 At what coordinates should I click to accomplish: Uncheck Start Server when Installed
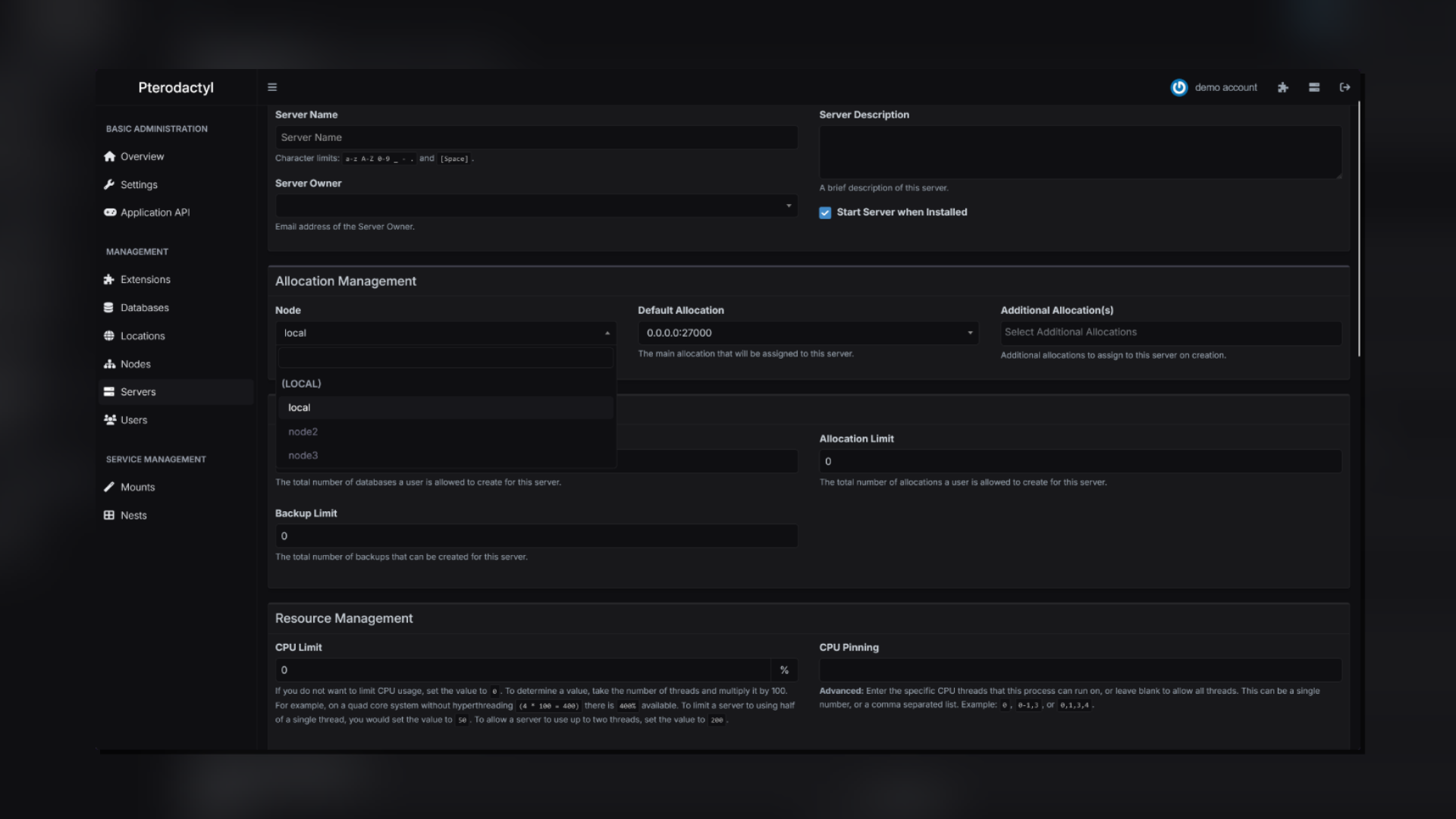(x=825, y=212)
